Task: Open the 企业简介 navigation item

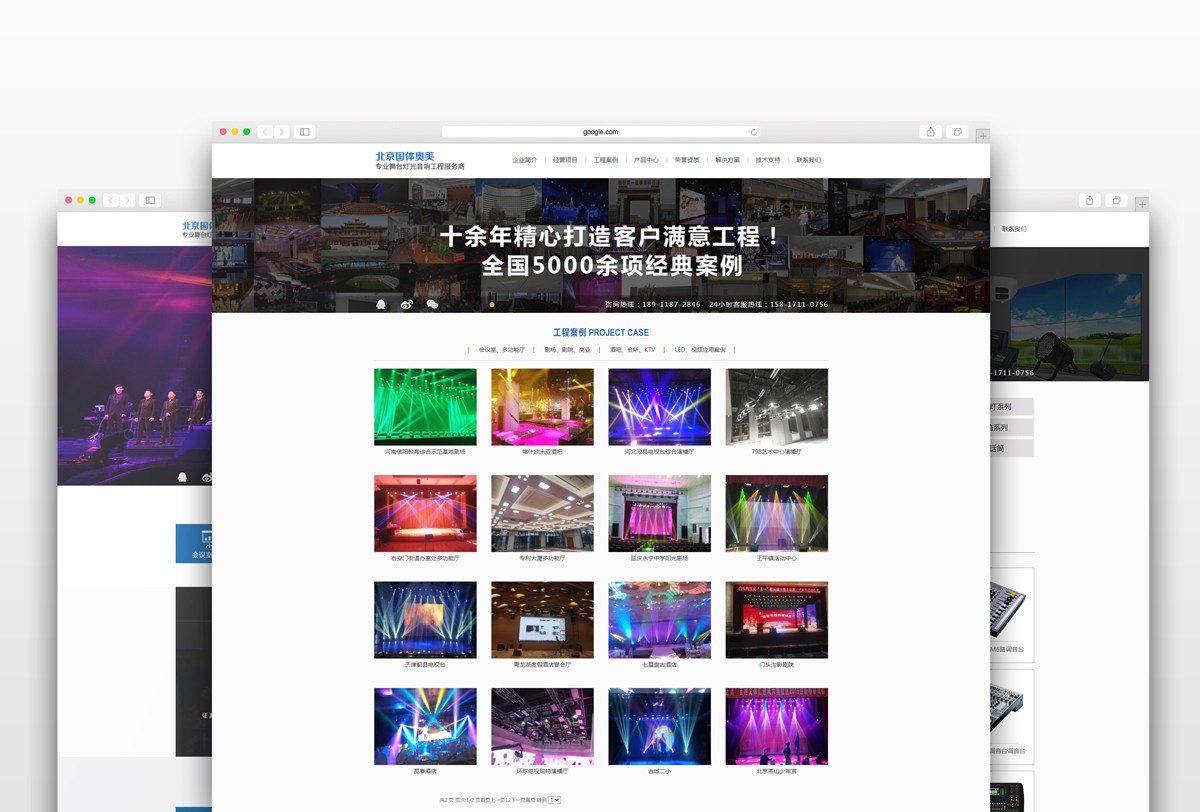Action: click(525, 160)
